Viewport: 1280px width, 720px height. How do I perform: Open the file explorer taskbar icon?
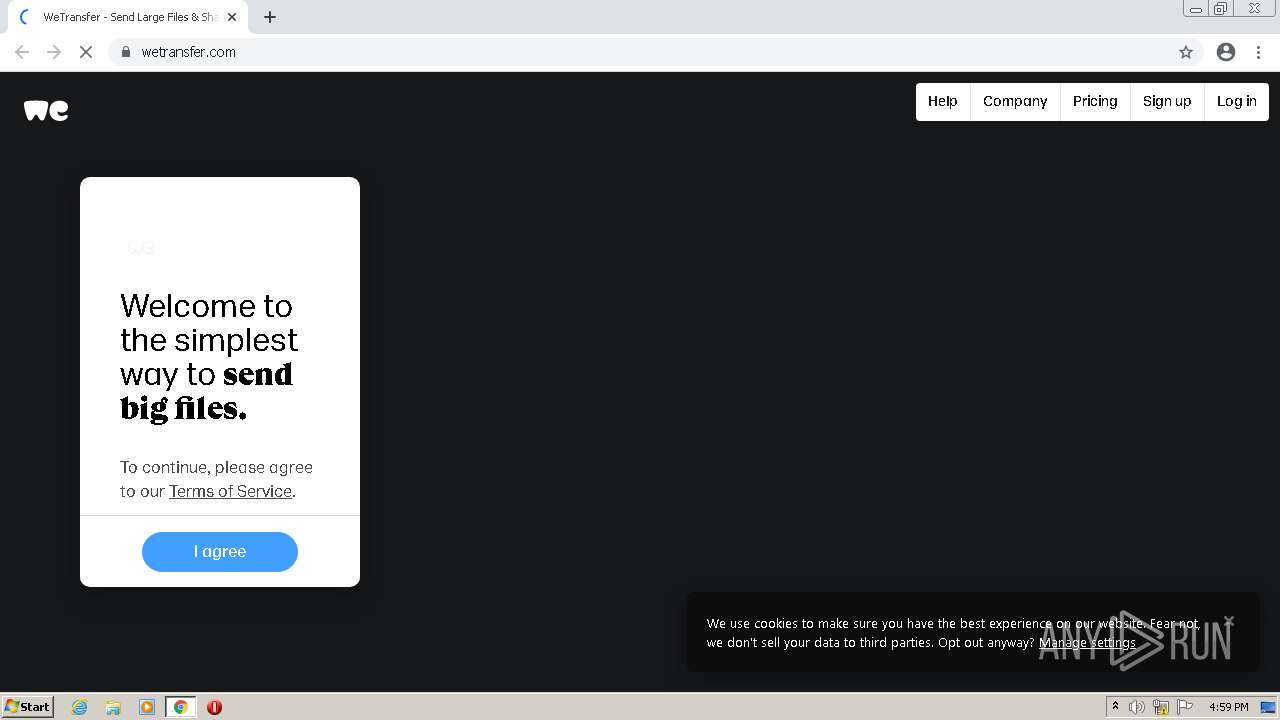pyautogui.click(x=113, y=707)
